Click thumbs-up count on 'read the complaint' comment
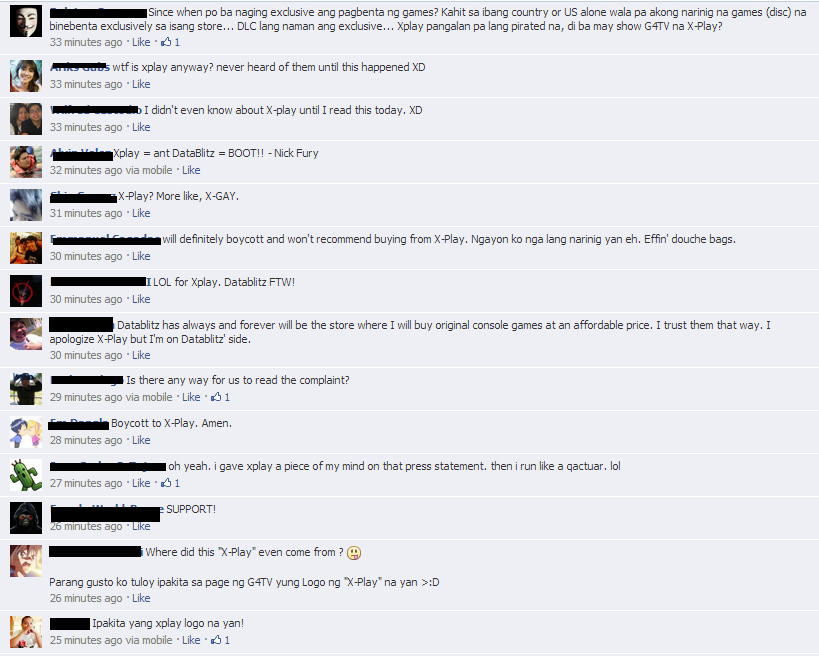Screen dimensions: 819x656 click(x=227, y=397)
